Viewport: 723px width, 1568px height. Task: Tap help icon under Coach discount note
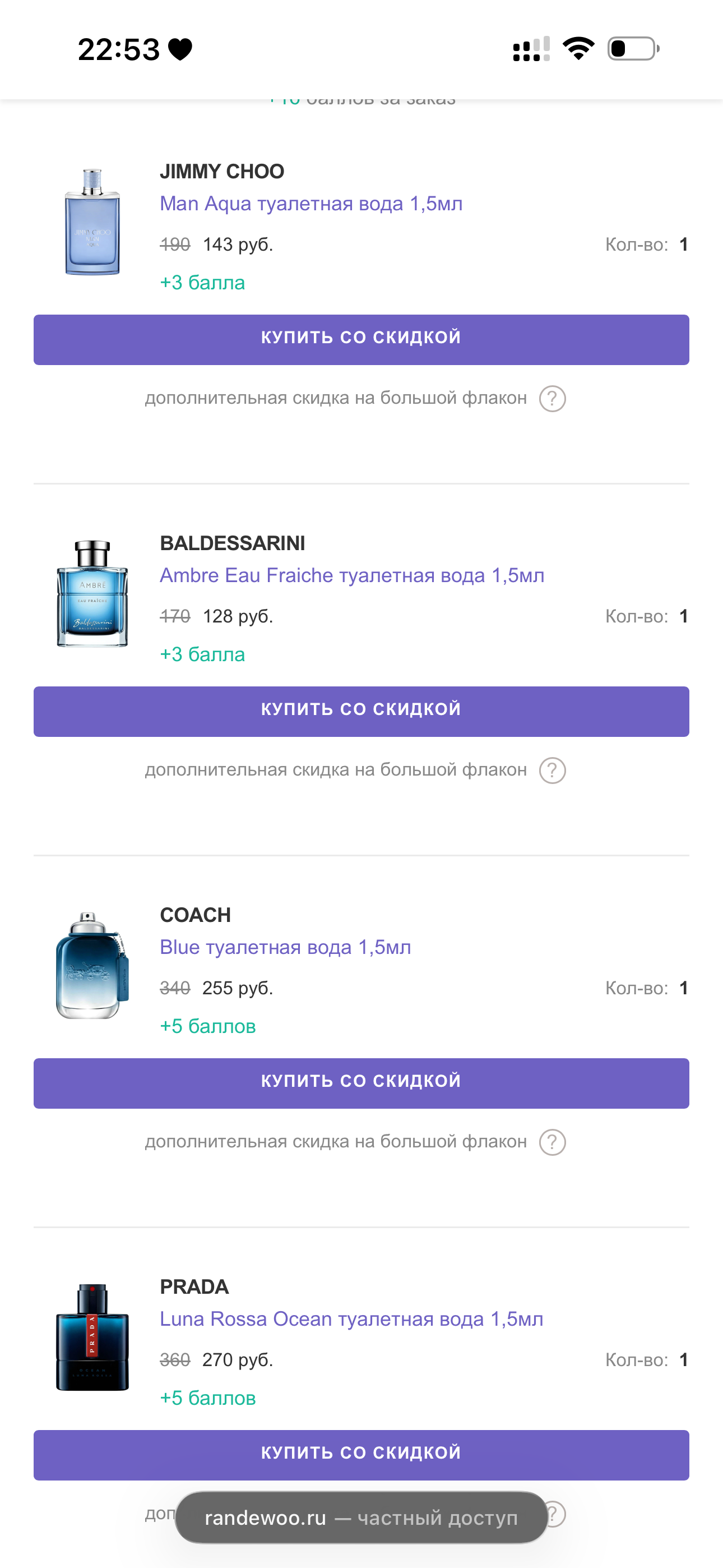pyautogui.click(x=552, y=1142)
